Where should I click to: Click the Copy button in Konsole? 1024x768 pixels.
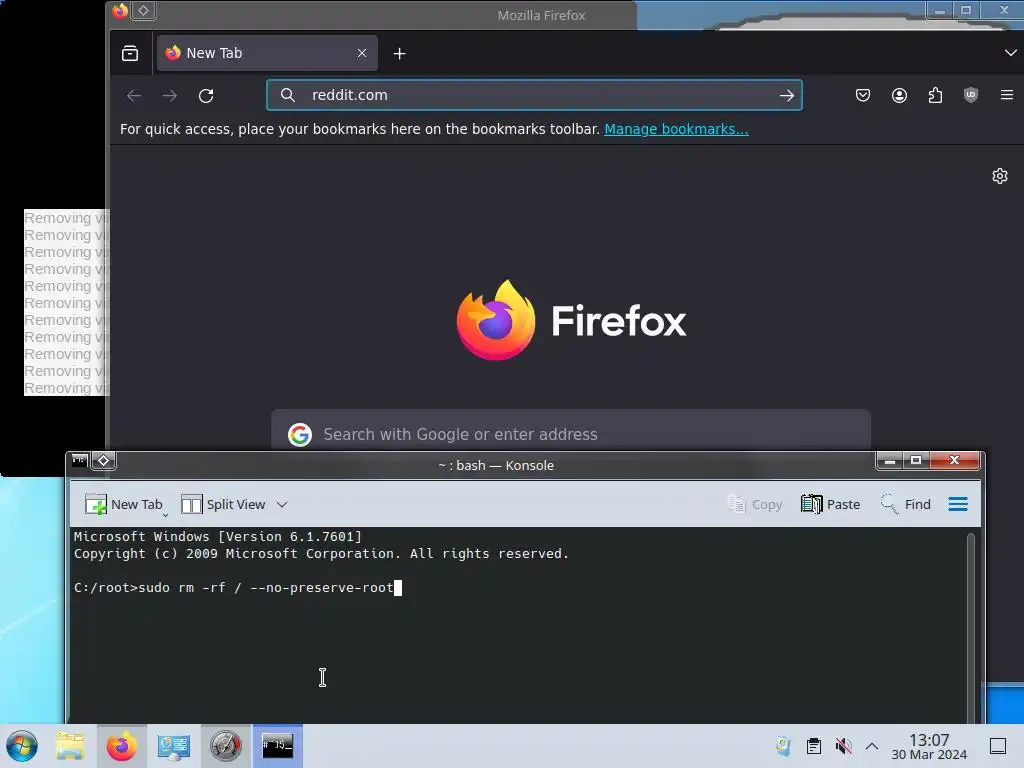click(754, 504)
